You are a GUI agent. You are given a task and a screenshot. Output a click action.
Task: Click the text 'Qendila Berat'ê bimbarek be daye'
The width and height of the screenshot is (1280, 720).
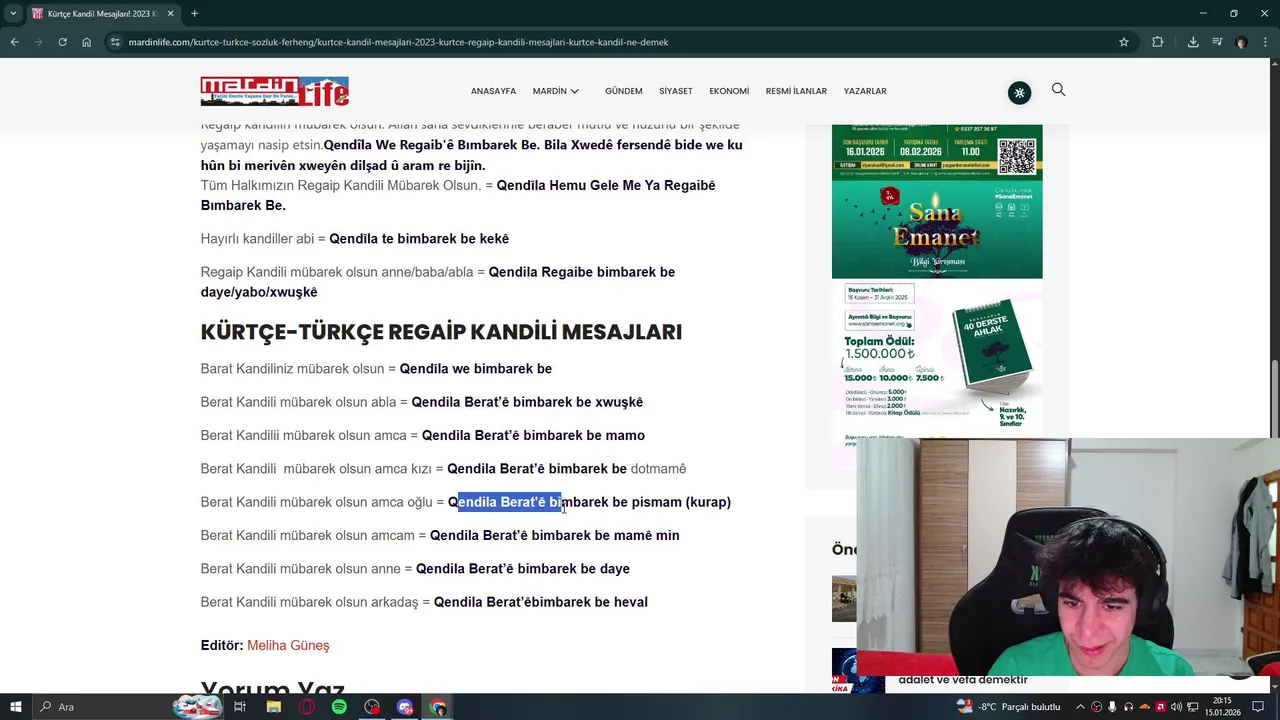[x=523, y=569]
